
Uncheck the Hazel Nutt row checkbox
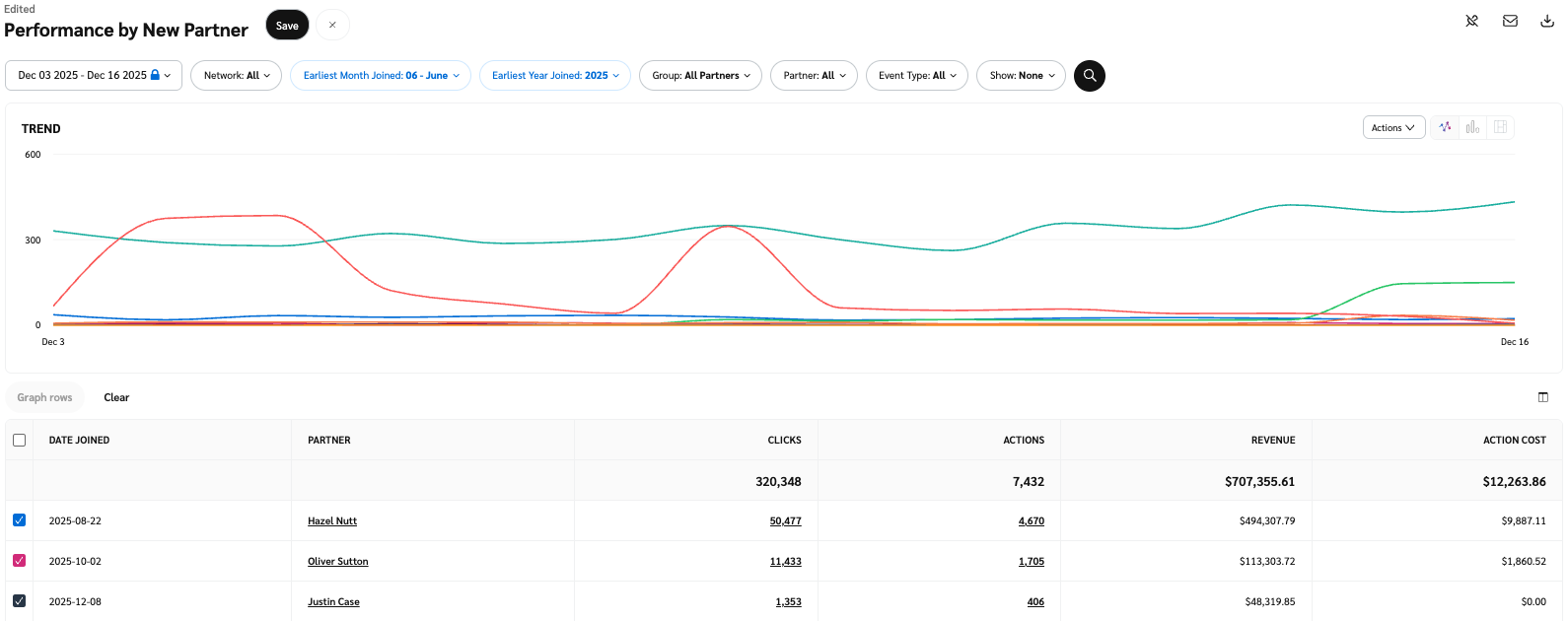(x=20, y=520)
